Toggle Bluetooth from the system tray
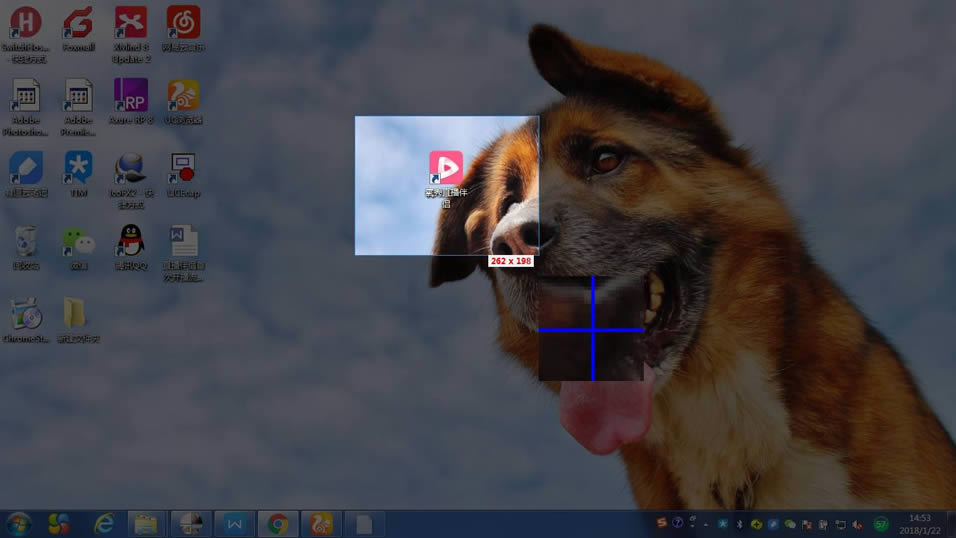 pyautogui.click(x=740, y=524)
